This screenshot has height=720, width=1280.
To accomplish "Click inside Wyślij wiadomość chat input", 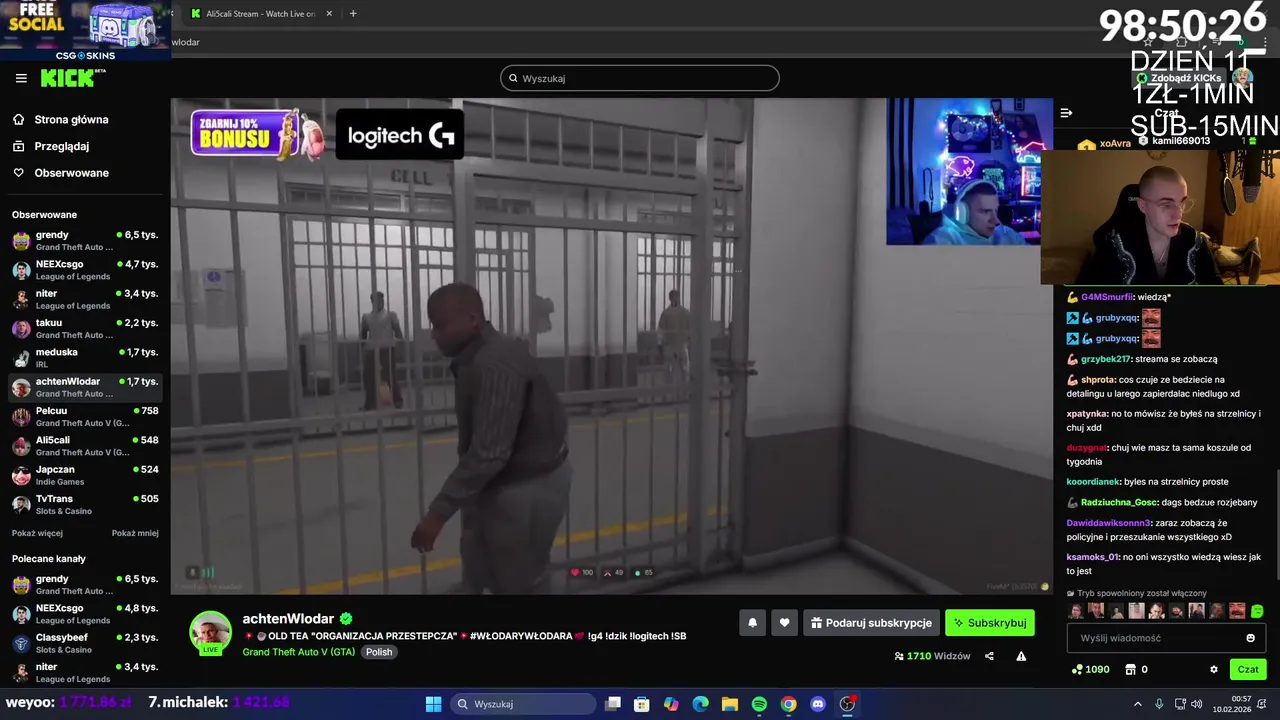I will 1153,638.
